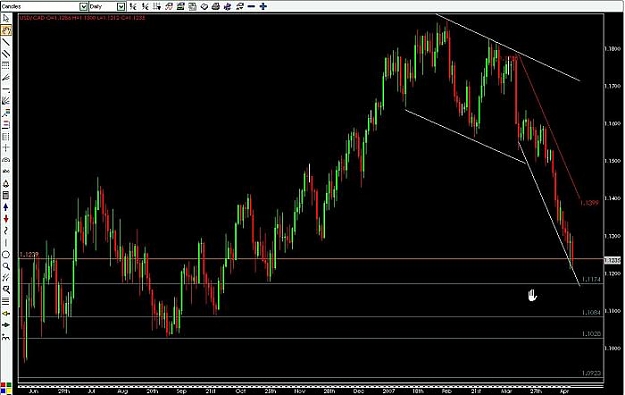Click the first indicator icon after Daily
Viewport: 625px width, 395px height.
tap(133, 6)
